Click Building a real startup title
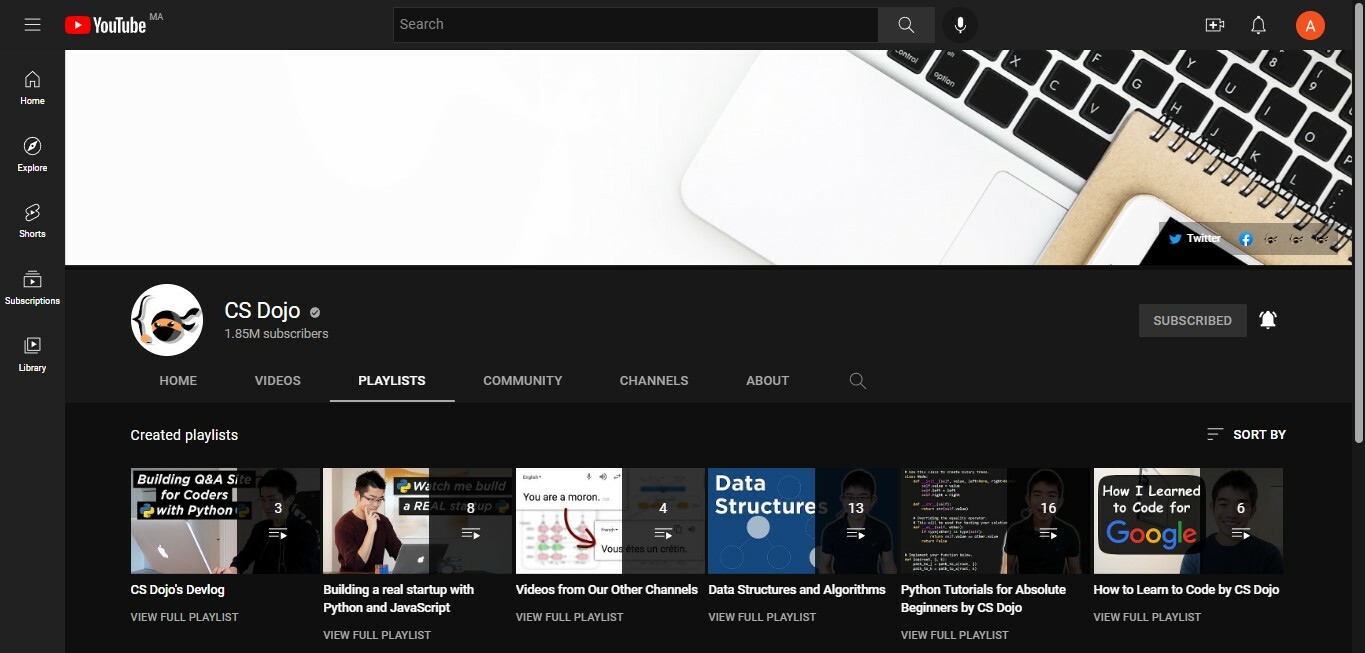 click(398, 599)
